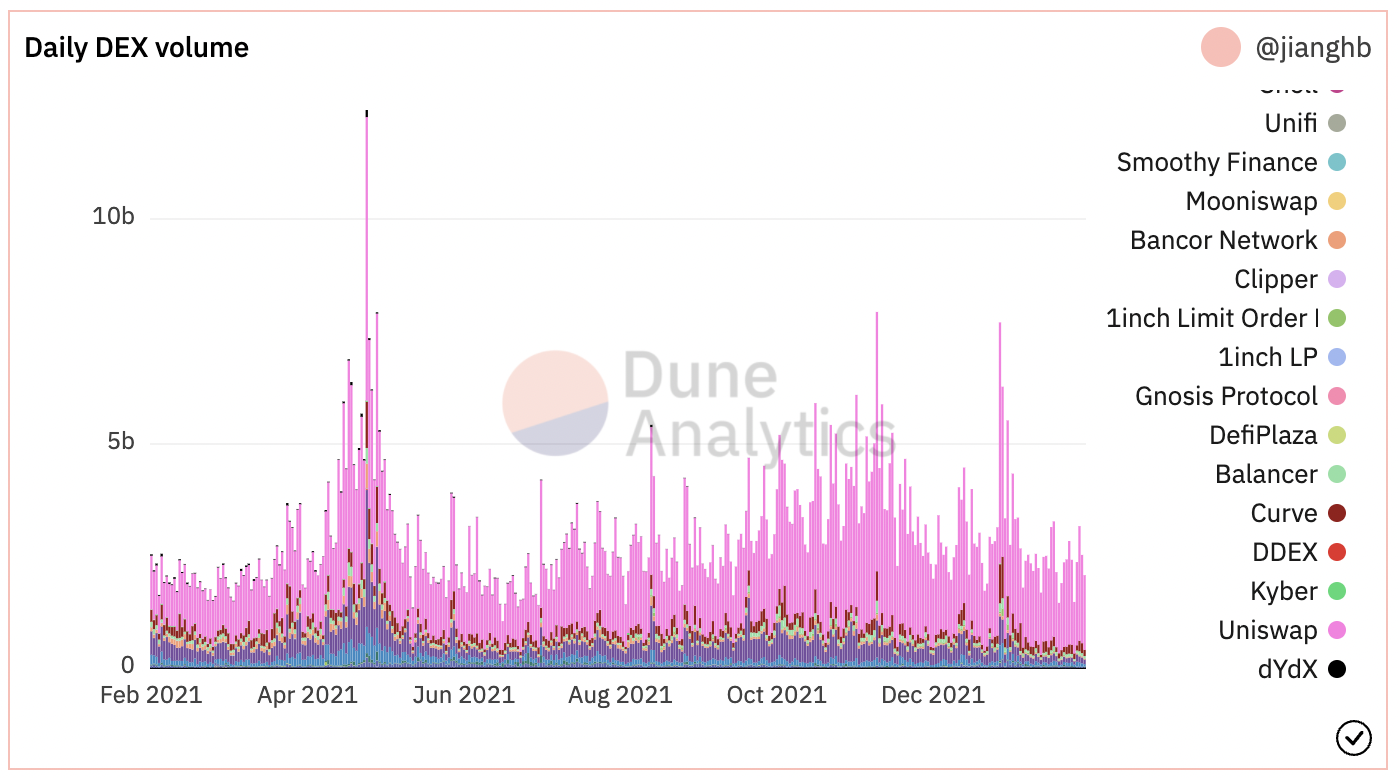Click the Smoothy Finance legend color dot
Viewport: 1398px width, 778px height.
tap(1337, 163)
